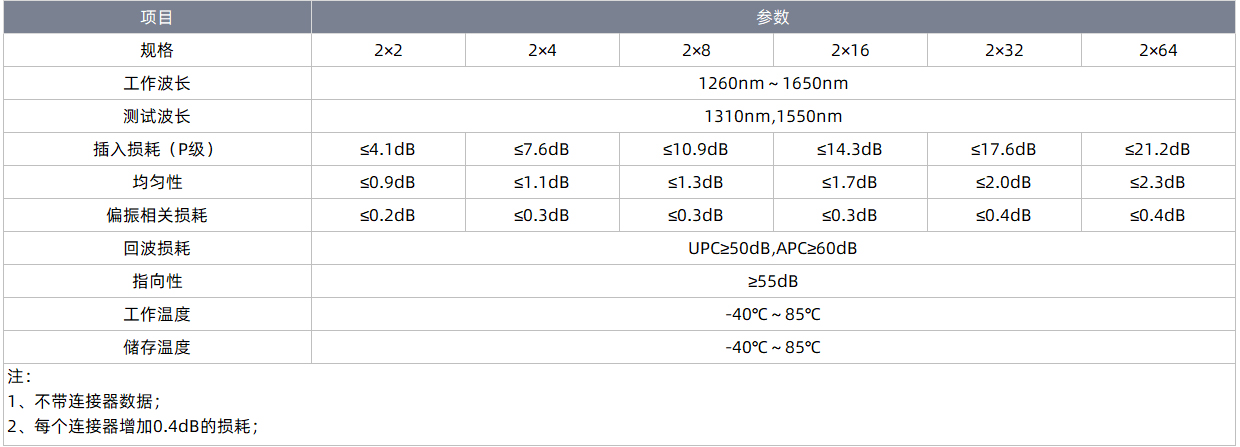Click the 1310nm,1550nm test wavelength cell
This screenshot has height=447, width=1240.
coord(773,116)
